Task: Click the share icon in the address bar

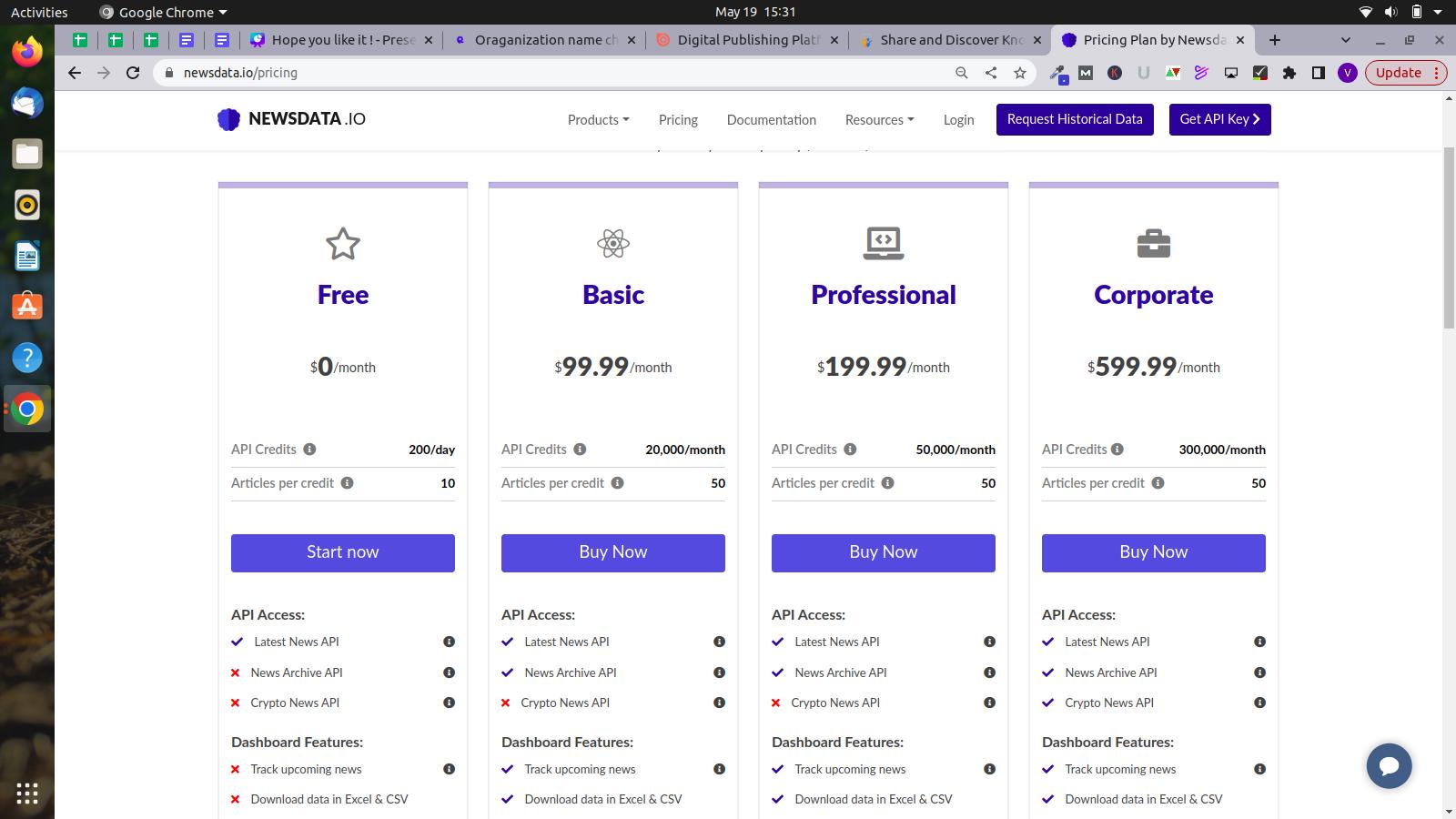Action: coord(990,73)
